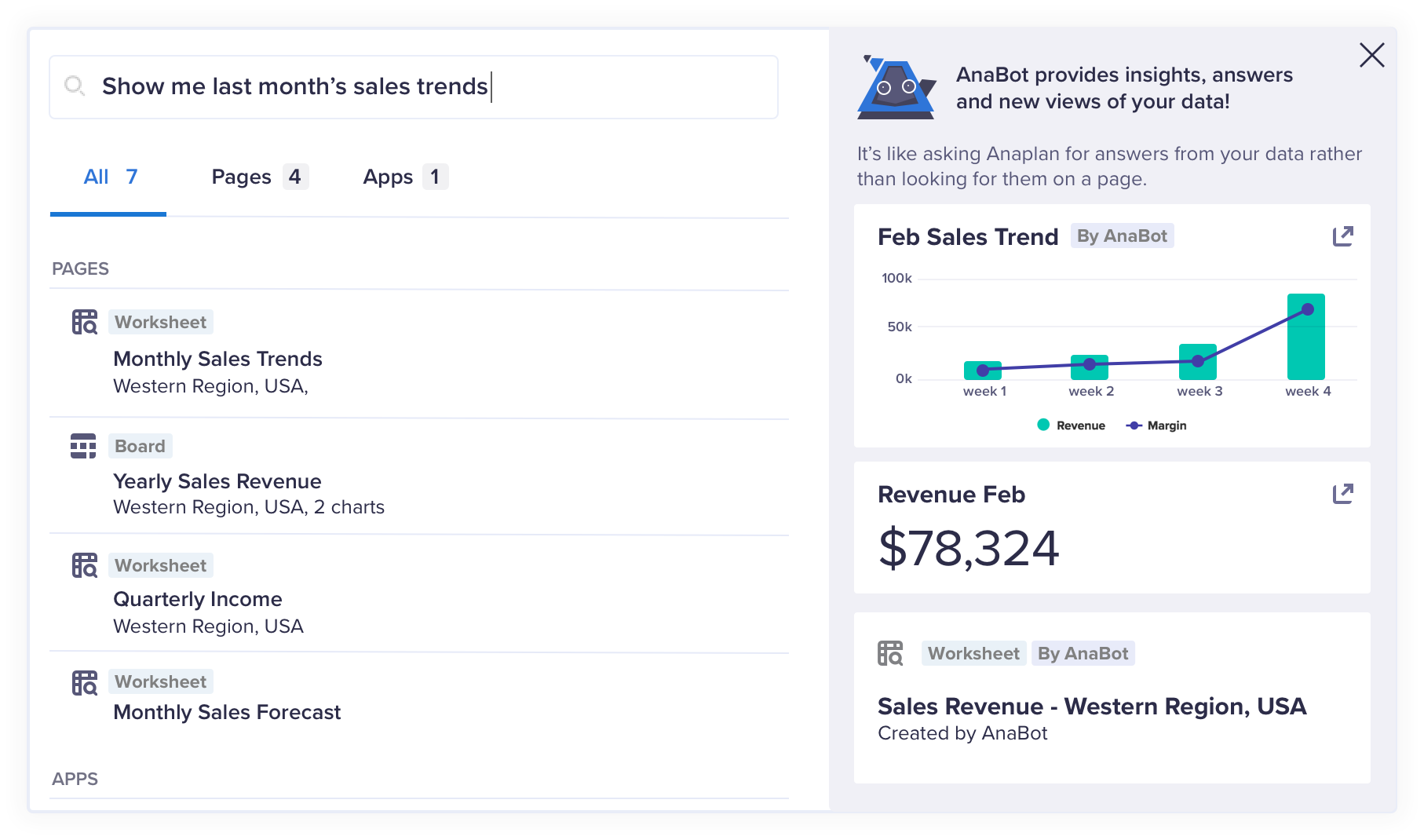Screen dimensions: 1424x840
Task: Click the Worksheet tag on Sales Revenue card
Action: point(974,653)
